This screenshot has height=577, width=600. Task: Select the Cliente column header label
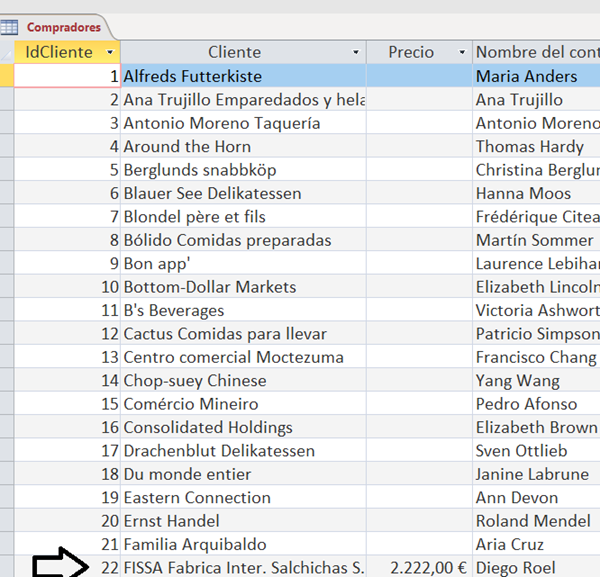pyautogui.click(x=234, y=52)
